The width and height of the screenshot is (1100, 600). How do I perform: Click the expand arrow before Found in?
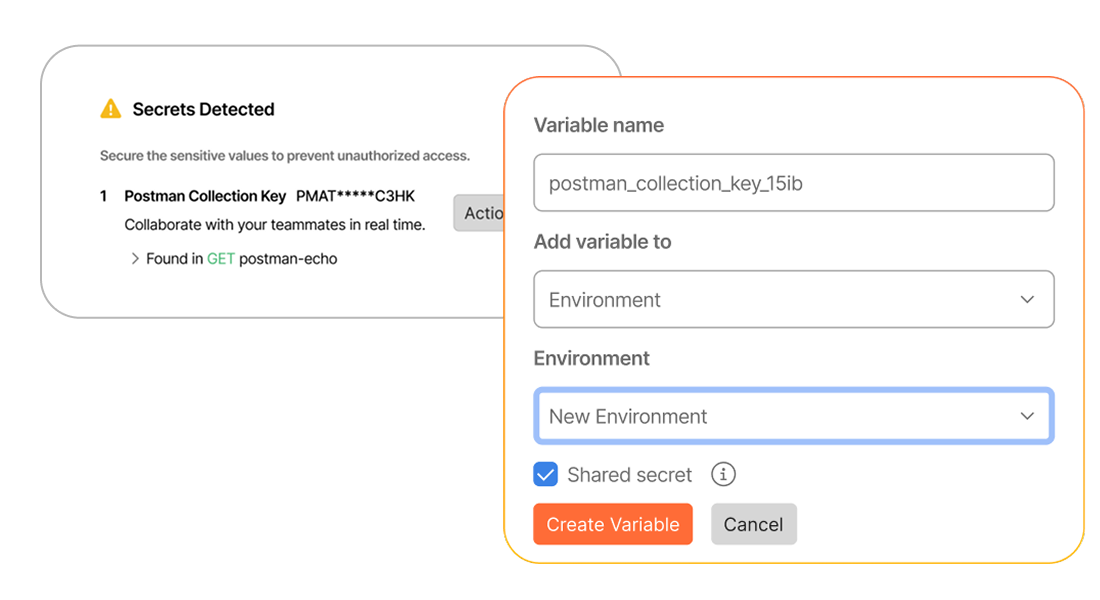click(x=135, y=258)
